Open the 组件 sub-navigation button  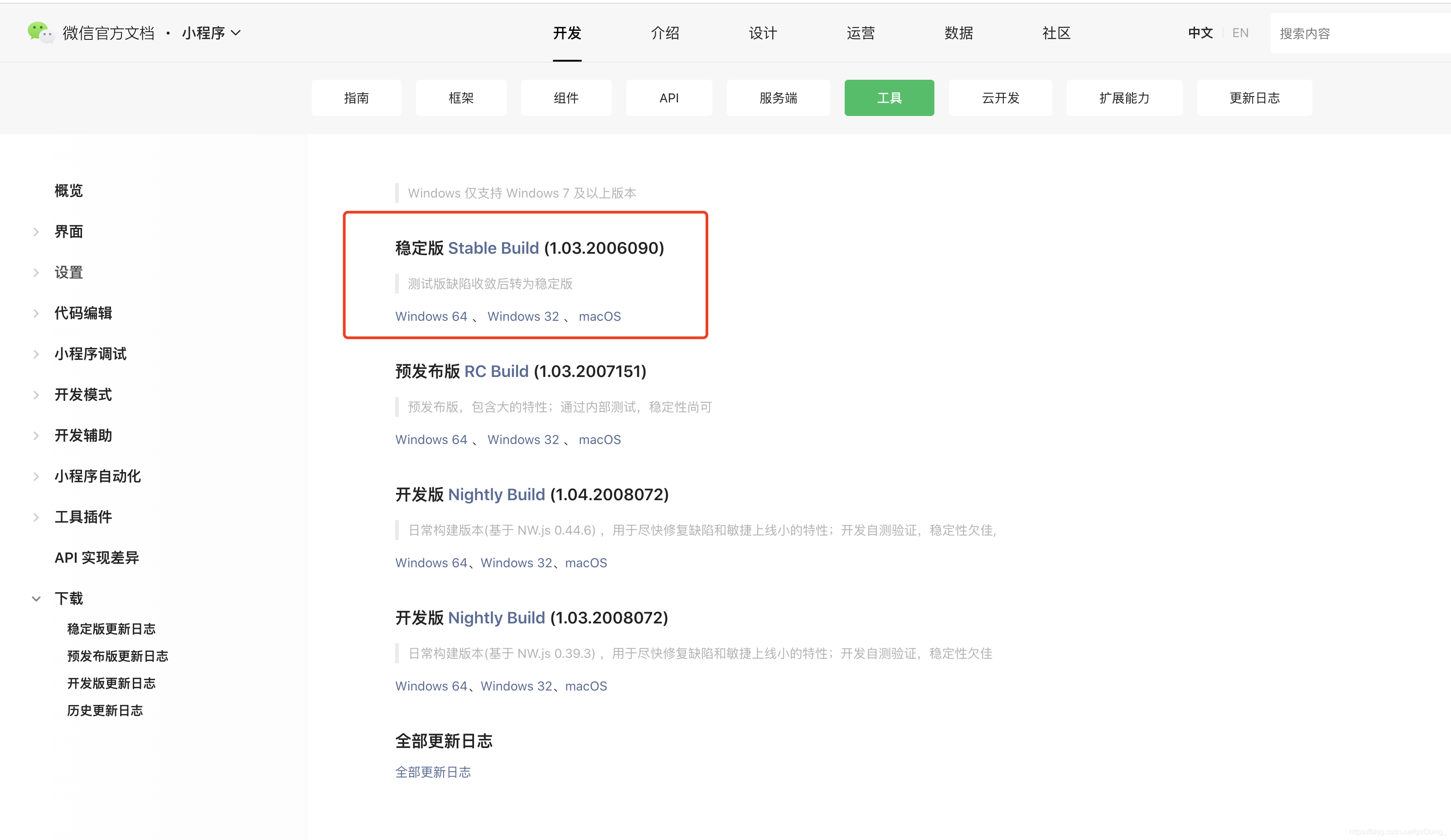pos(566,98)
